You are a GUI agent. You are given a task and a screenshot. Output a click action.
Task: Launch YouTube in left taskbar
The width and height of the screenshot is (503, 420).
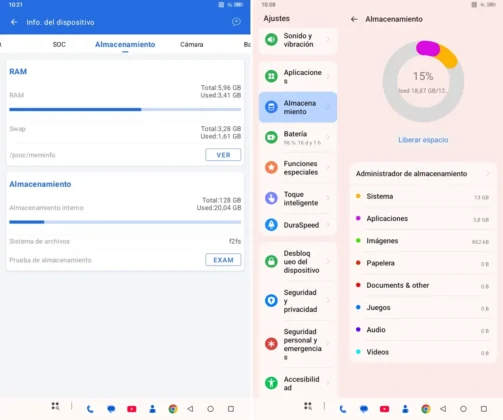(x=132, y=409)
